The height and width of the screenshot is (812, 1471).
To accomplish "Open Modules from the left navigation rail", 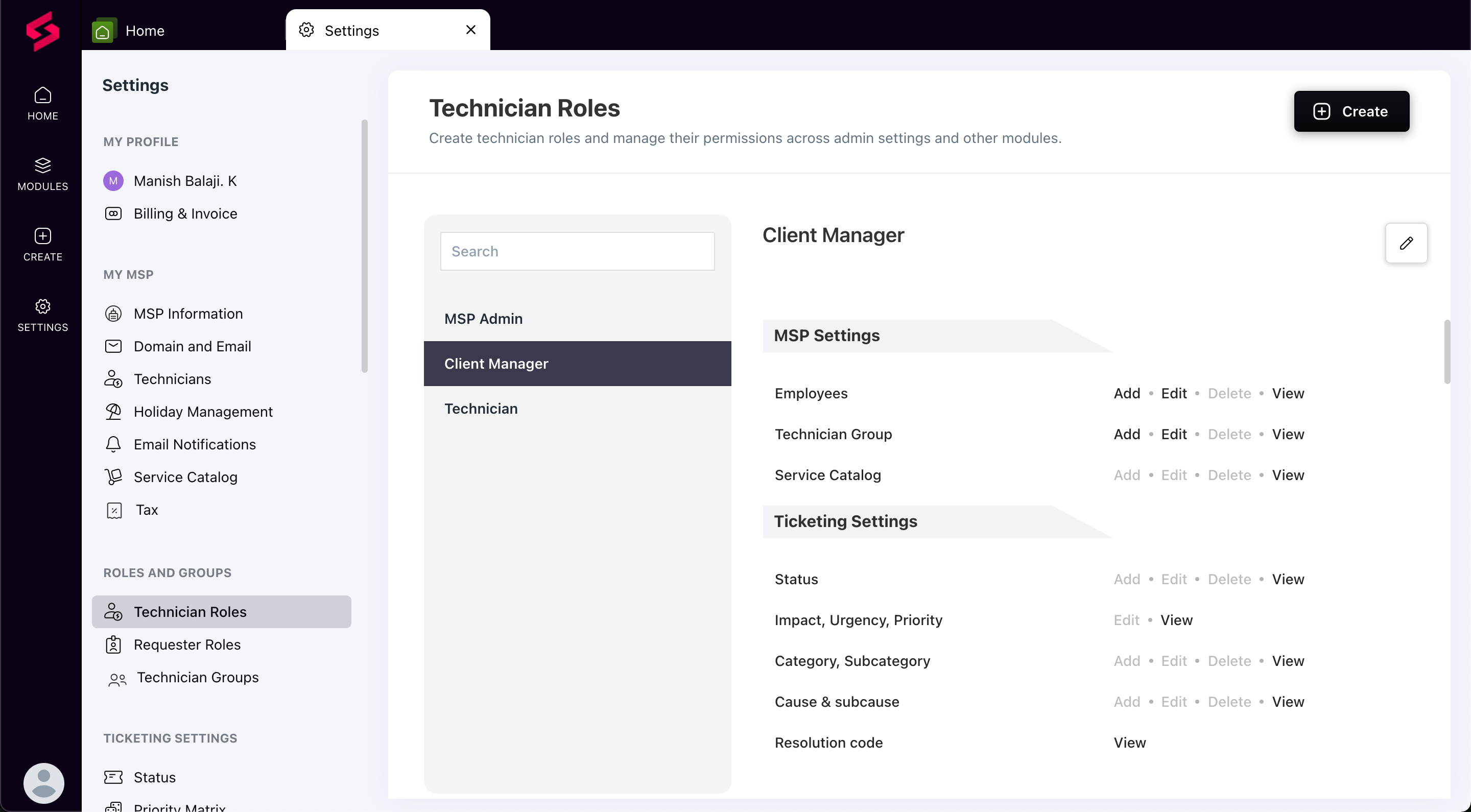I will [x=43, y=173].
